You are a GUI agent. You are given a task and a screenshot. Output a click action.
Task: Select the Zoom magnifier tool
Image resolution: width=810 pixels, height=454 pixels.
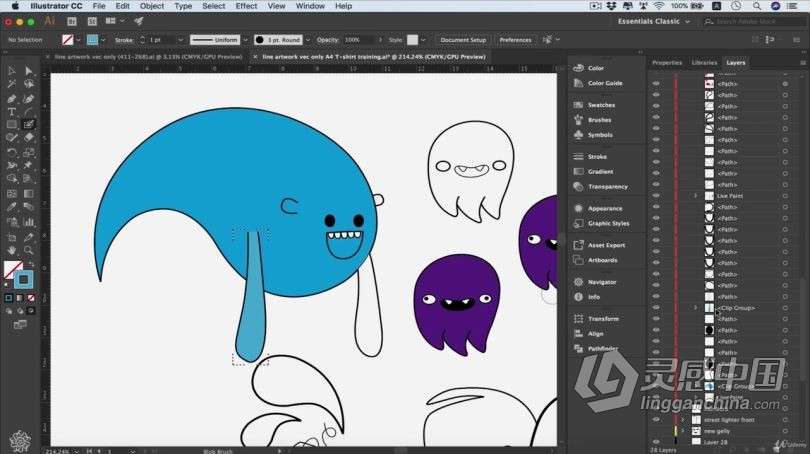pyautogui.click(x=29, y=251)
